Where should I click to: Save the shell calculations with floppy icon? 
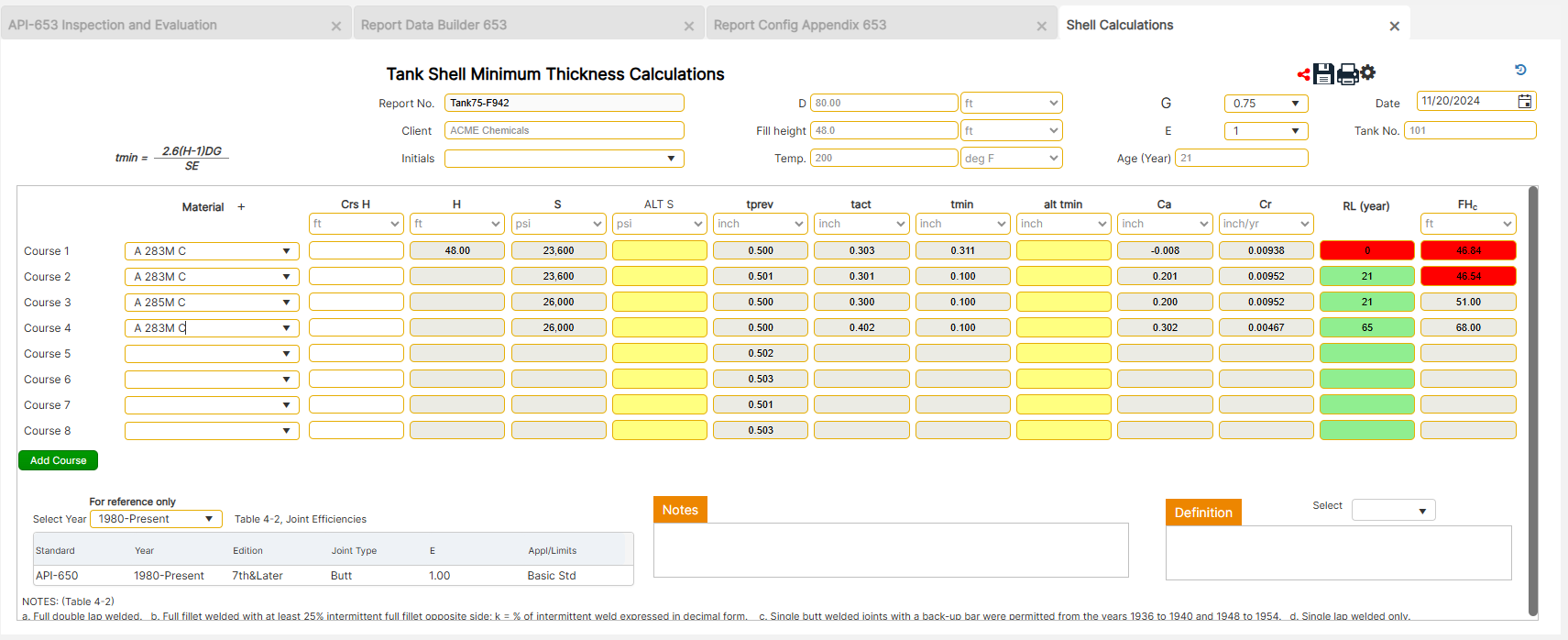click(1323, 74)
